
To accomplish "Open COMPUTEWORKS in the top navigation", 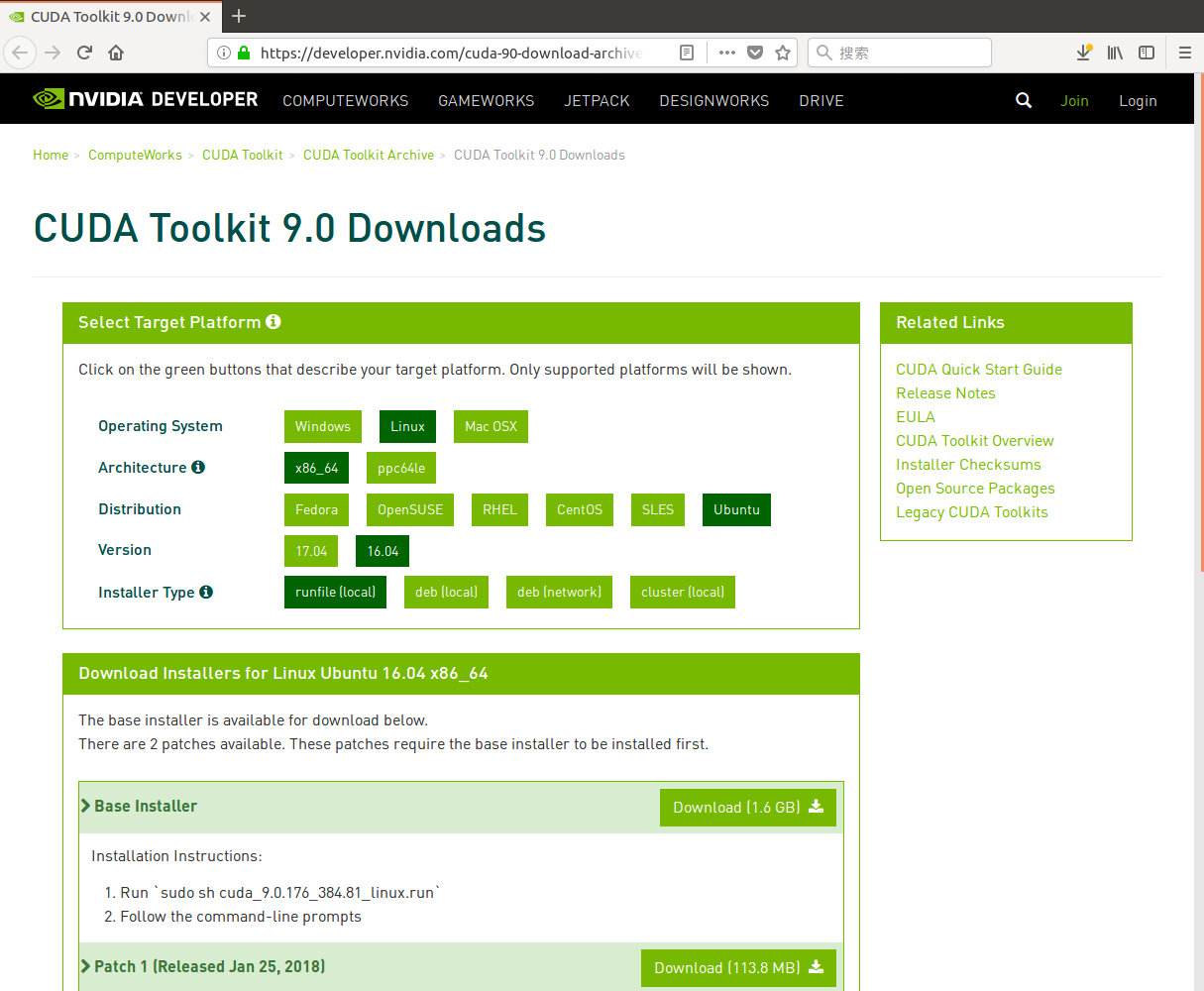I will click(346, 100).
